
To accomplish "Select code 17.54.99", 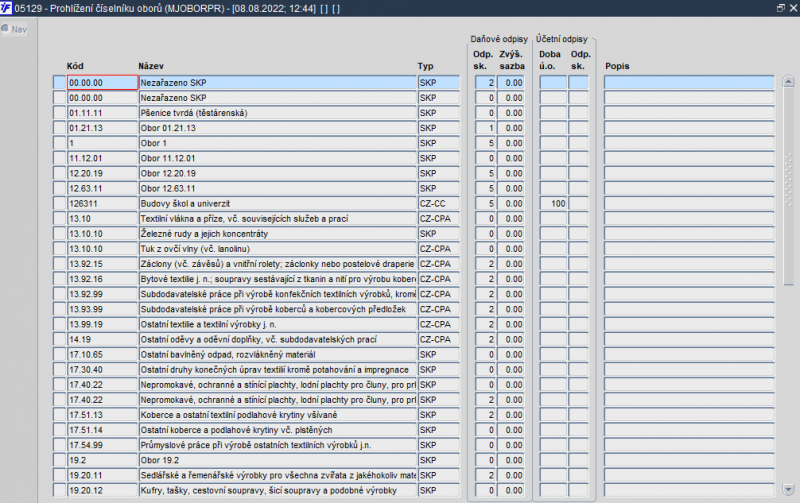I will click(102, 445).
